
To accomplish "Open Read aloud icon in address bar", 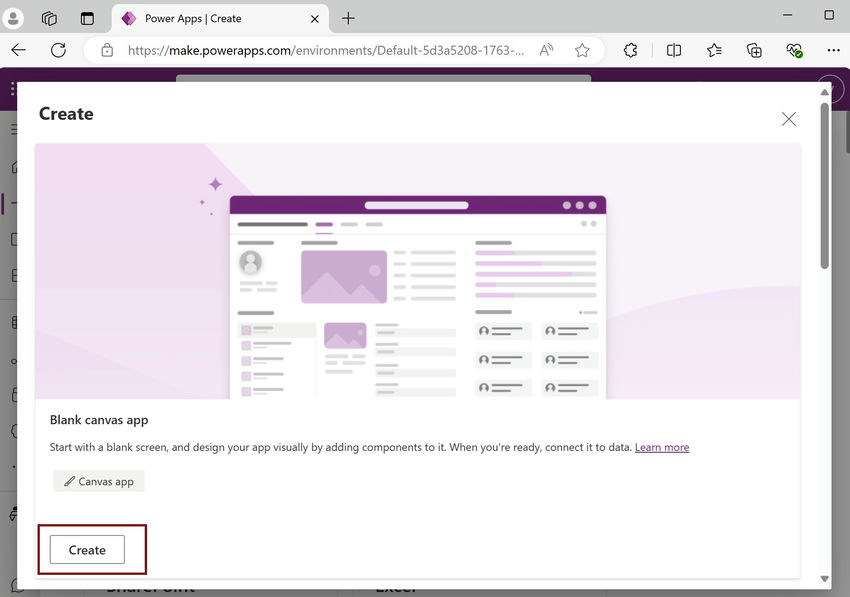I will (x=546, y=50).
